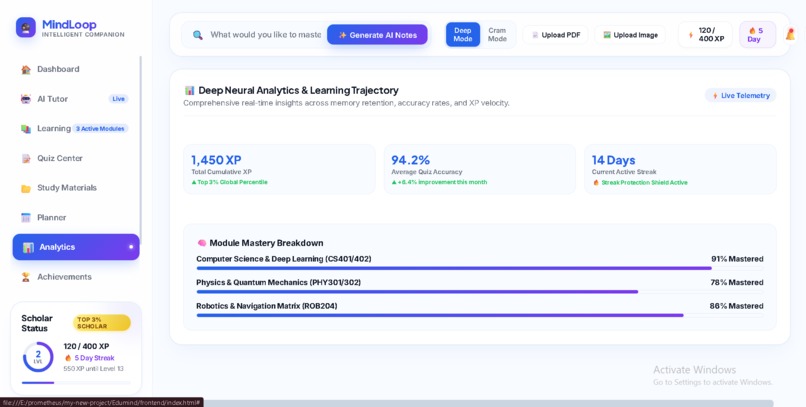This screenshot has width=806, height=407.
Task: Click the sidebar vertical scrollbar
Action: (140, 149)
